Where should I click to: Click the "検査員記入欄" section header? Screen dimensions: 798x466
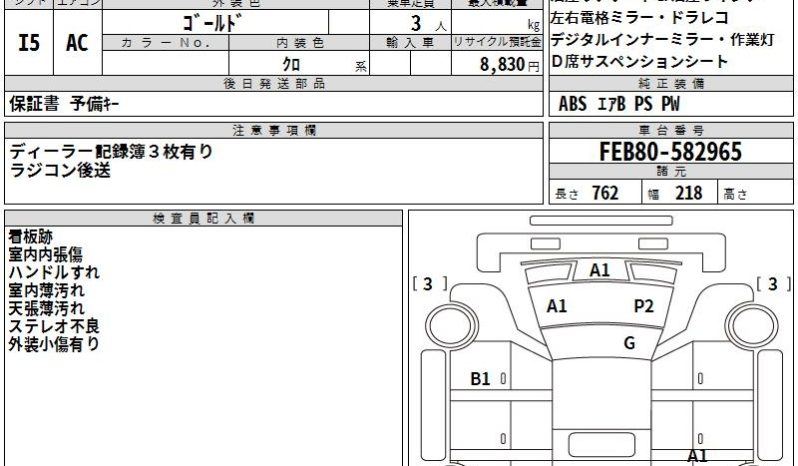coord(204,219)
